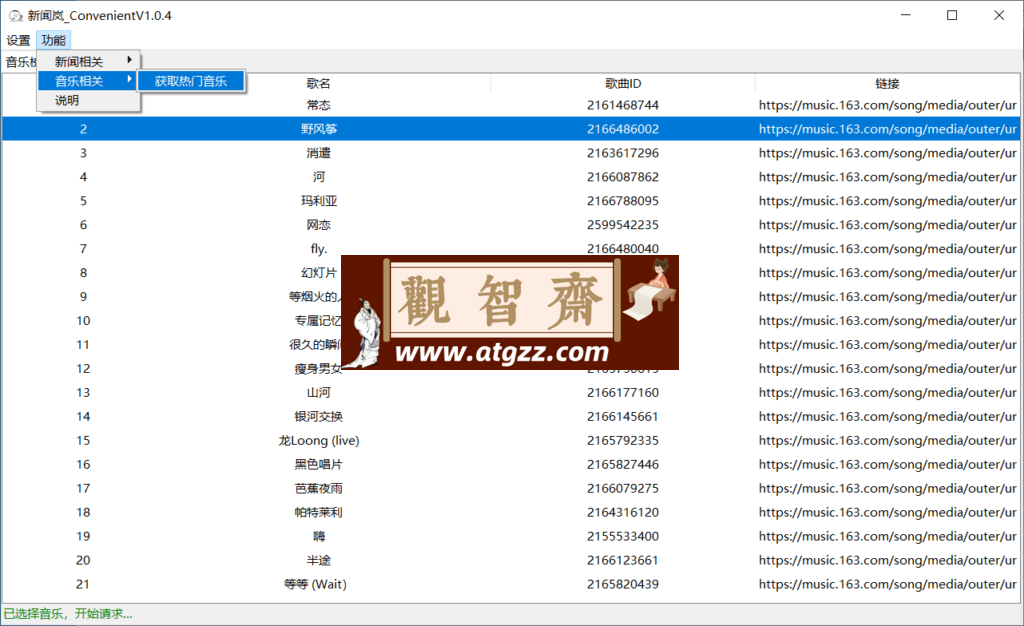Select song 常态 in first row

pos(319,105)
